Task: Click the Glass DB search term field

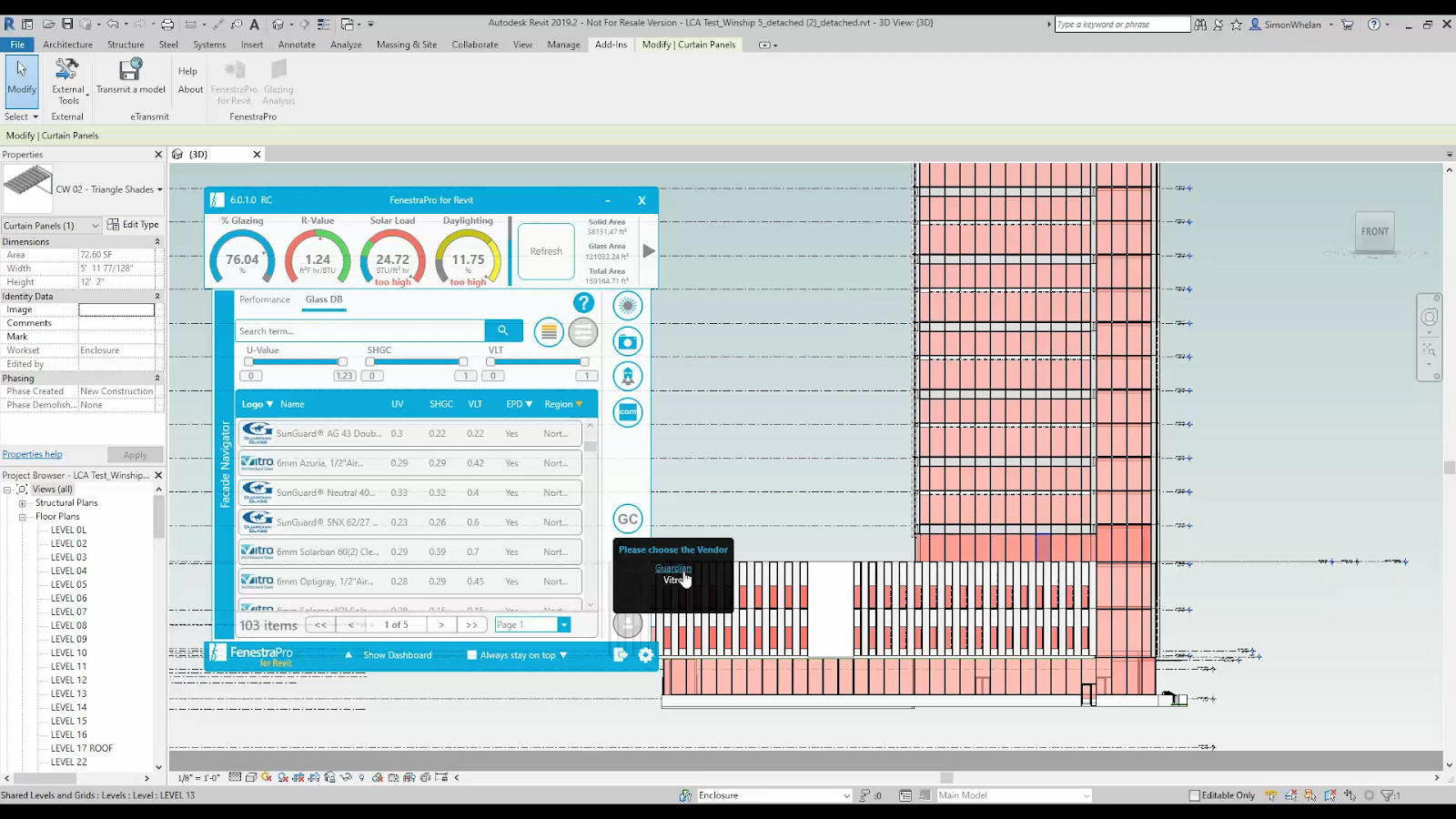Action: tap(360, 331)
